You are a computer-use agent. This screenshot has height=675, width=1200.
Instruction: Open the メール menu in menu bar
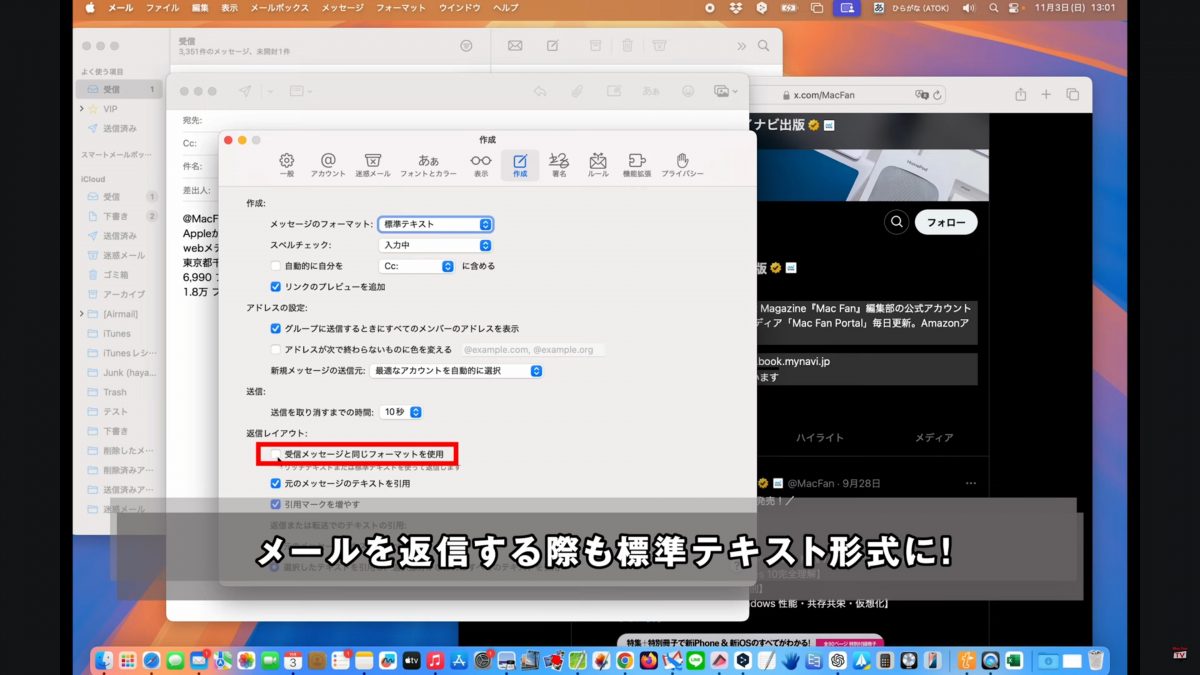[120, 8]
